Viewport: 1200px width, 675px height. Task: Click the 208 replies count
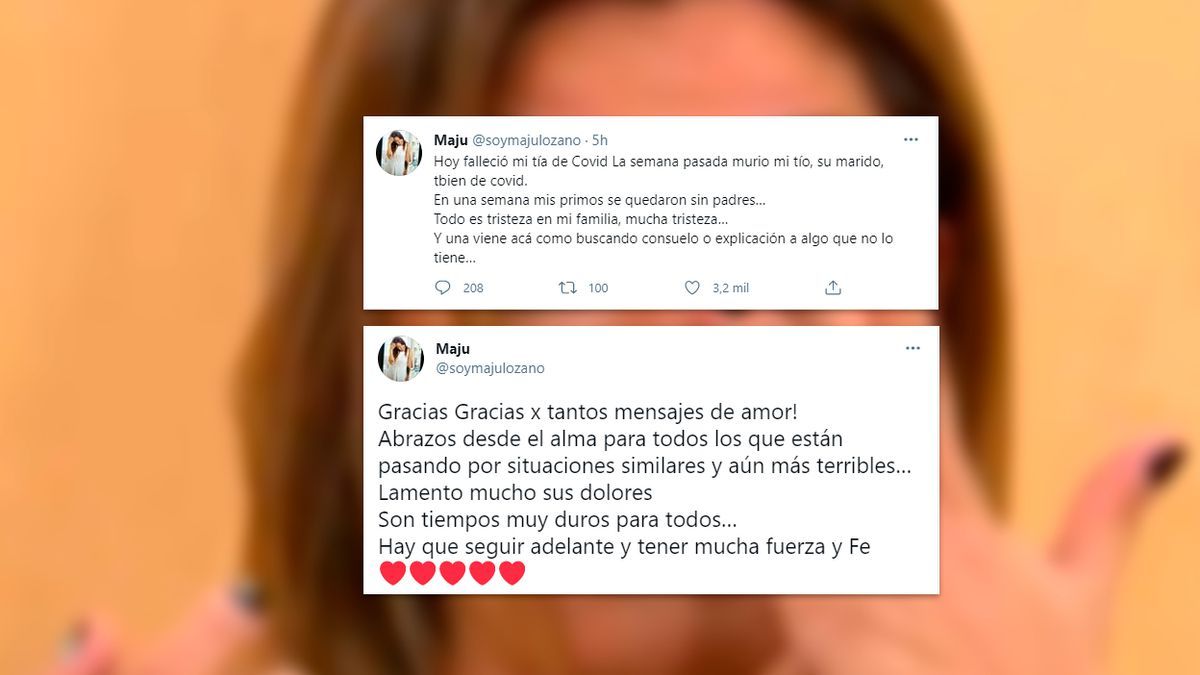click(473, 288)
